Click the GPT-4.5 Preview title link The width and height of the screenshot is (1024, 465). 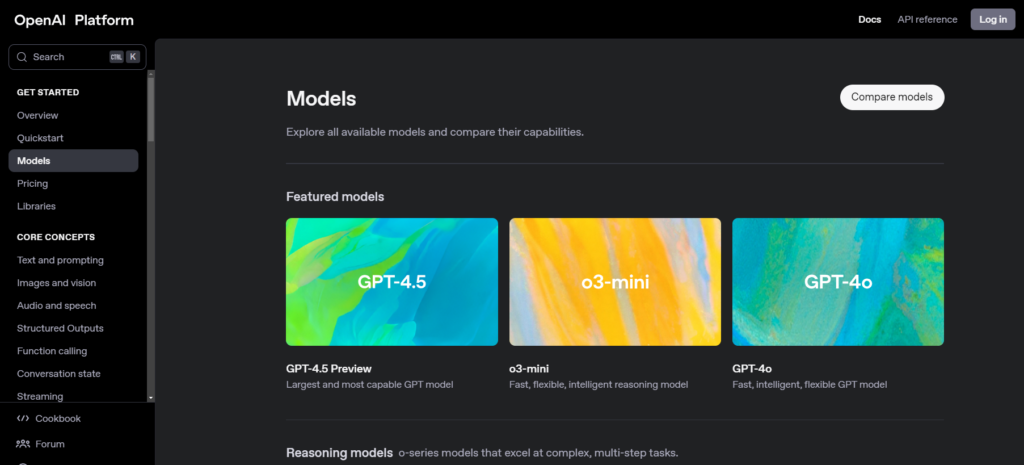point(329,368)
